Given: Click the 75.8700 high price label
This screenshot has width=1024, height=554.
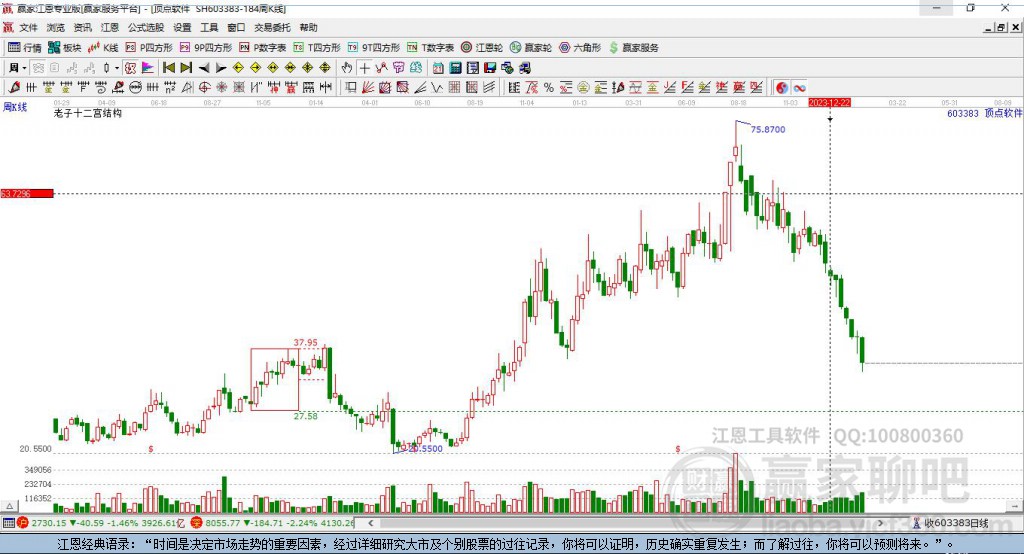Looking at the screenshot, I should click(x=768, y=129).
